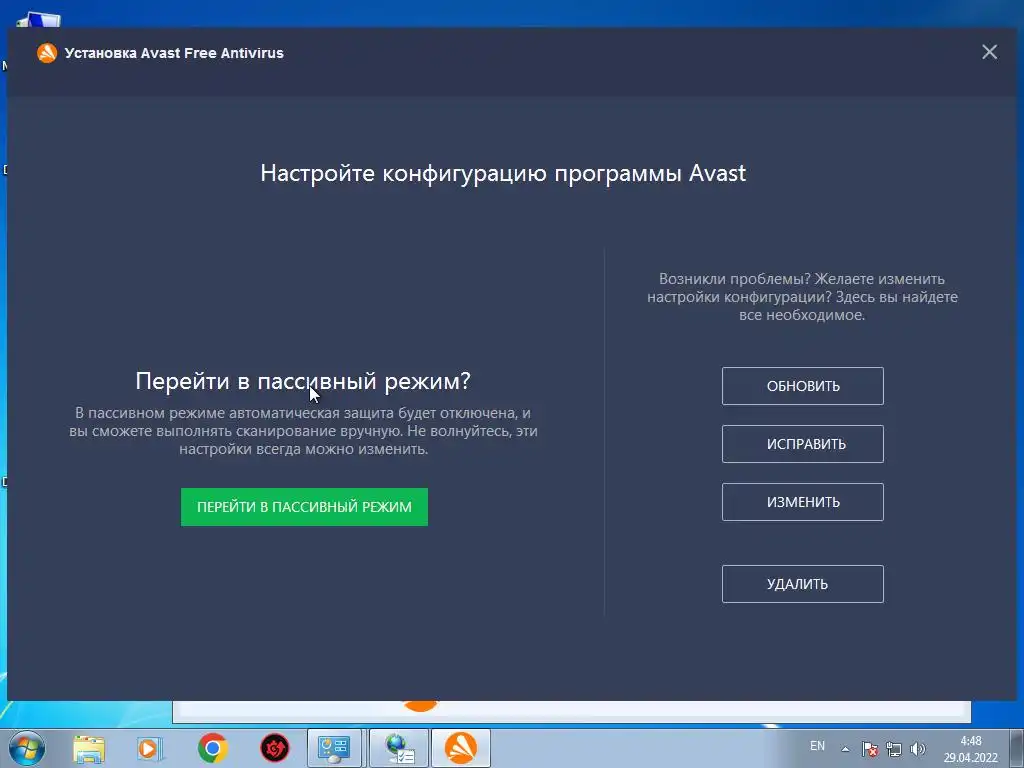
Task: Open Google Chrome from taskbar
Action: pyautogui.click(x=212, y=748)
